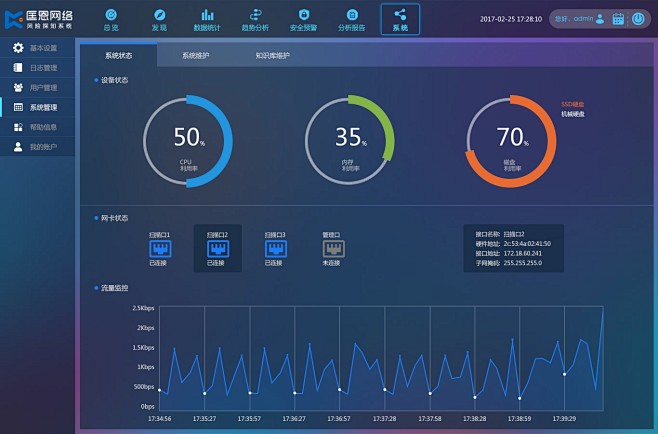The width and height of the screenshot is (658, 434).
Task: Click the chart data point at 17:35:57
Action: click(250, 393)
